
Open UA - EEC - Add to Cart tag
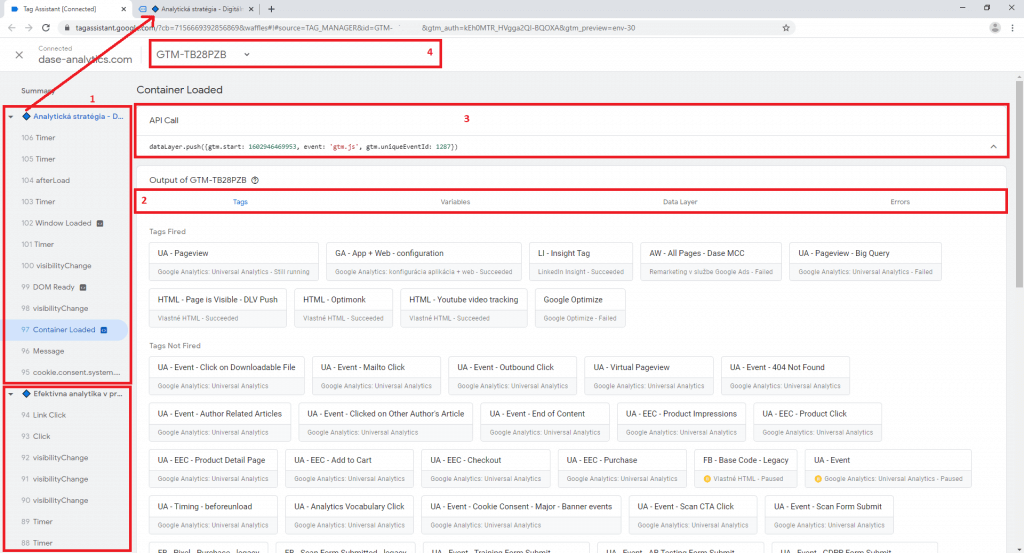point(349,469)
